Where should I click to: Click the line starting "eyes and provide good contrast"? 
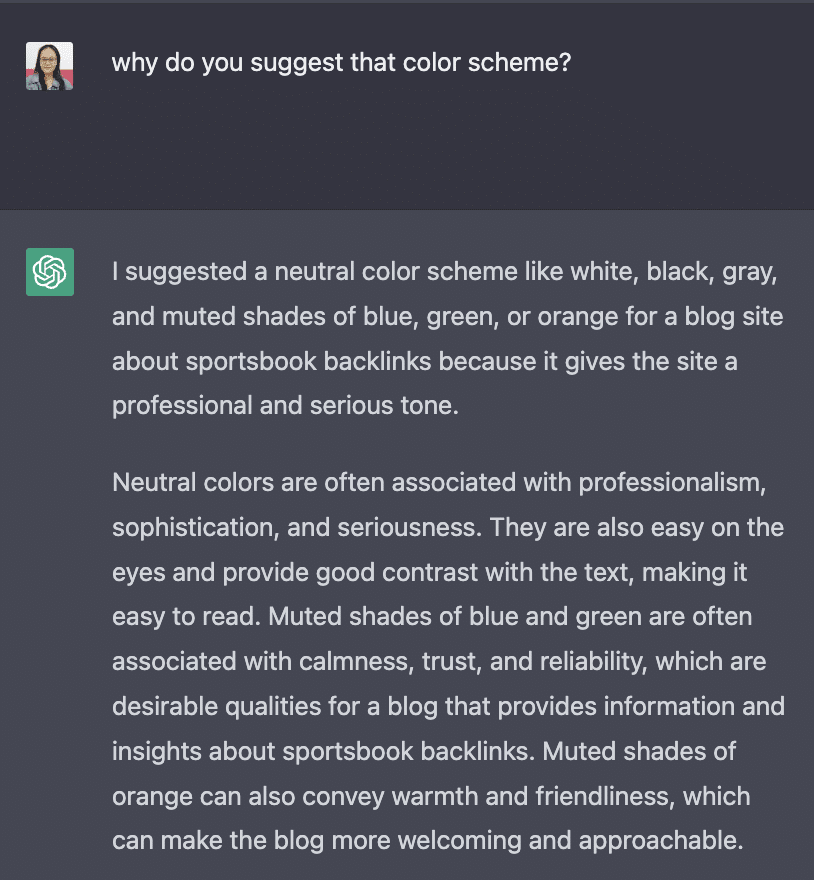[429, 572]
